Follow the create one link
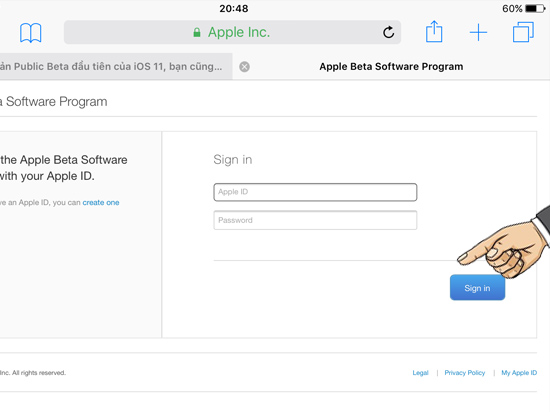The width and height of the screenshot is (550, 412). (x=101, y=203)
